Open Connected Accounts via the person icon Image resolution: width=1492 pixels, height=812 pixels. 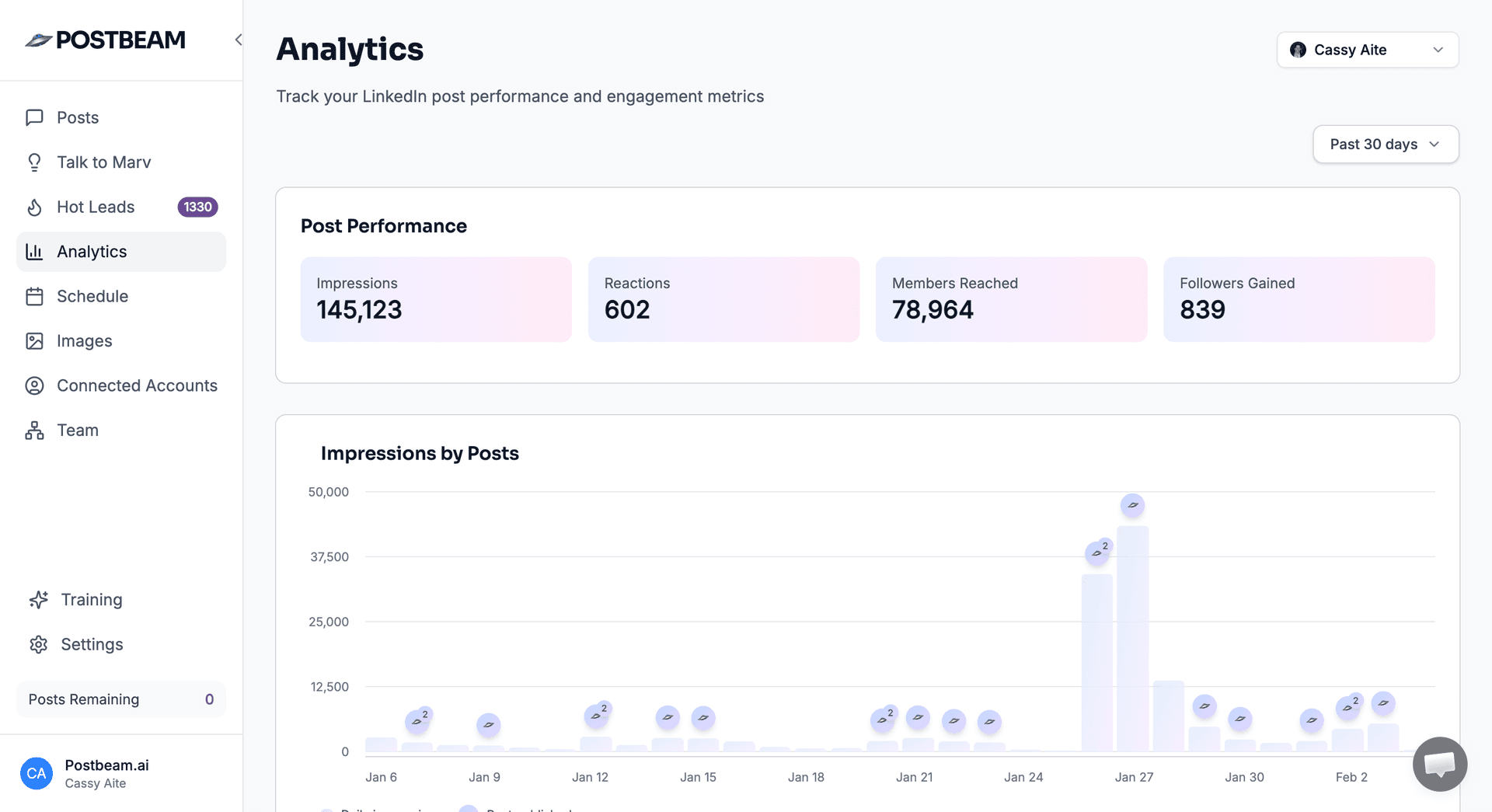34,385
